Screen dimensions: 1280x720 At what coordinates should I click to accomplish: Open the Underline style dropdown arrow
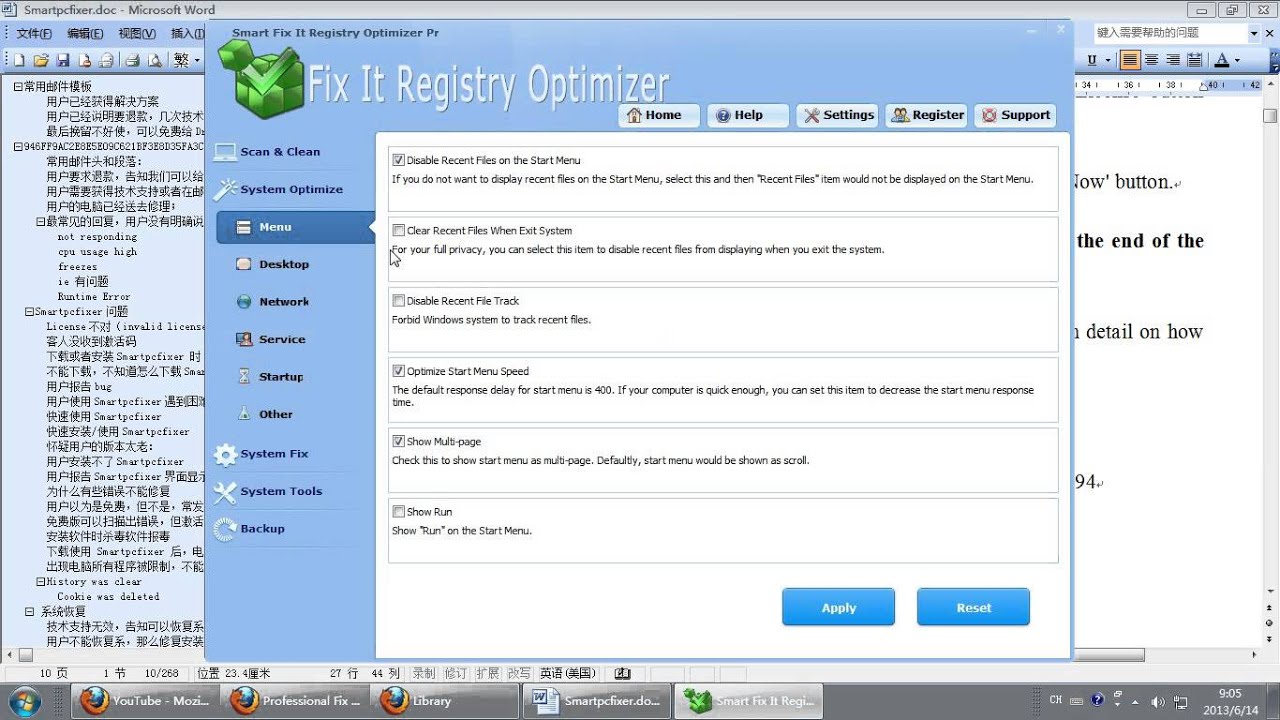click(1108, 60)
